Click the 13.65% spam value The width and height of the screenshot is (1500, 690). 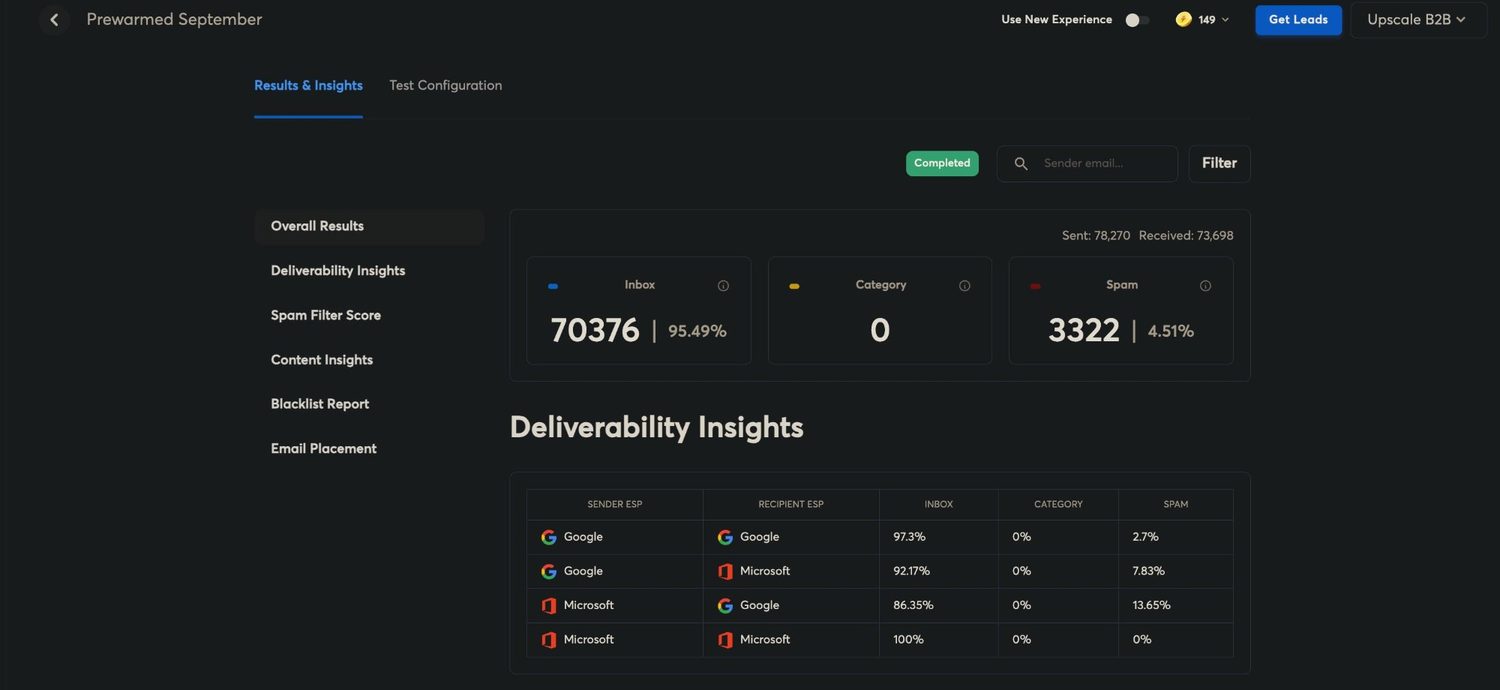[1151, 605]
